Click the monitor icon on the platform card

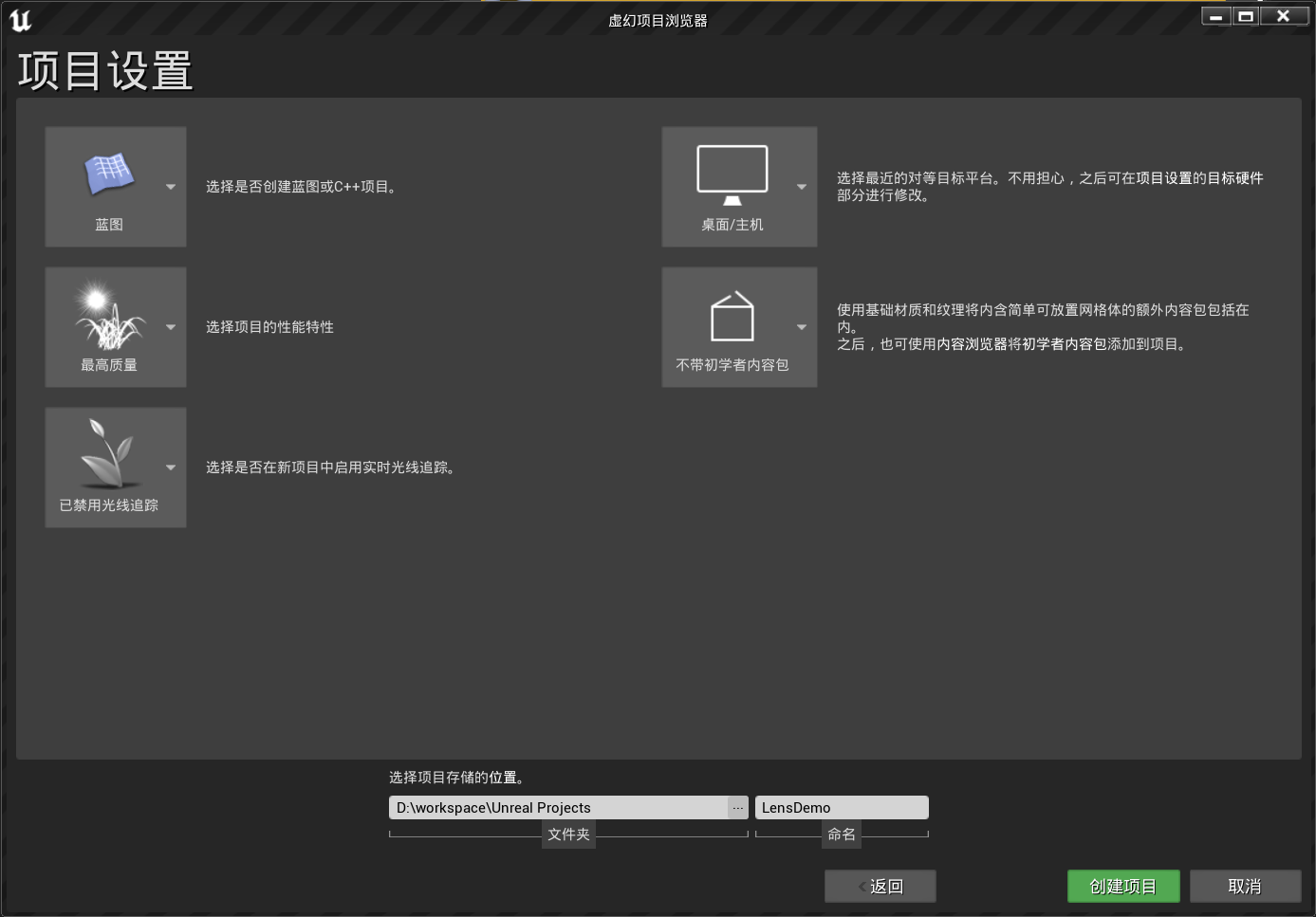click(732, 173)
